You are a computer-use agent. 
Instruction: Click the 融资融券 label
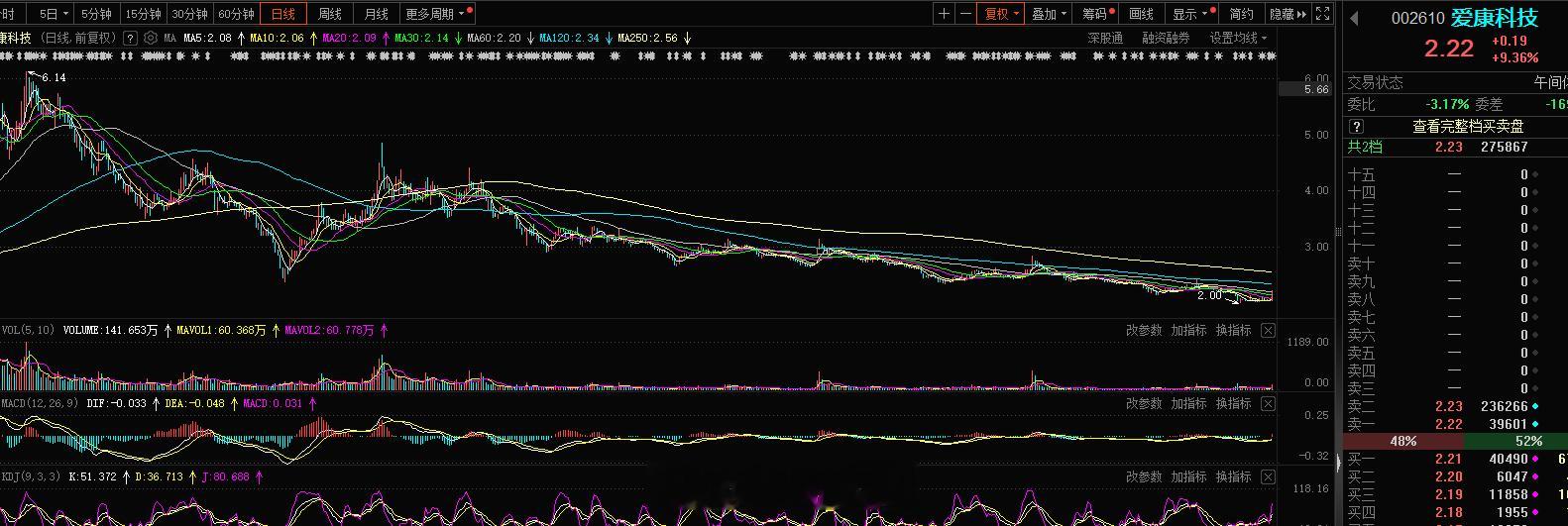(x=1166, y=38)
